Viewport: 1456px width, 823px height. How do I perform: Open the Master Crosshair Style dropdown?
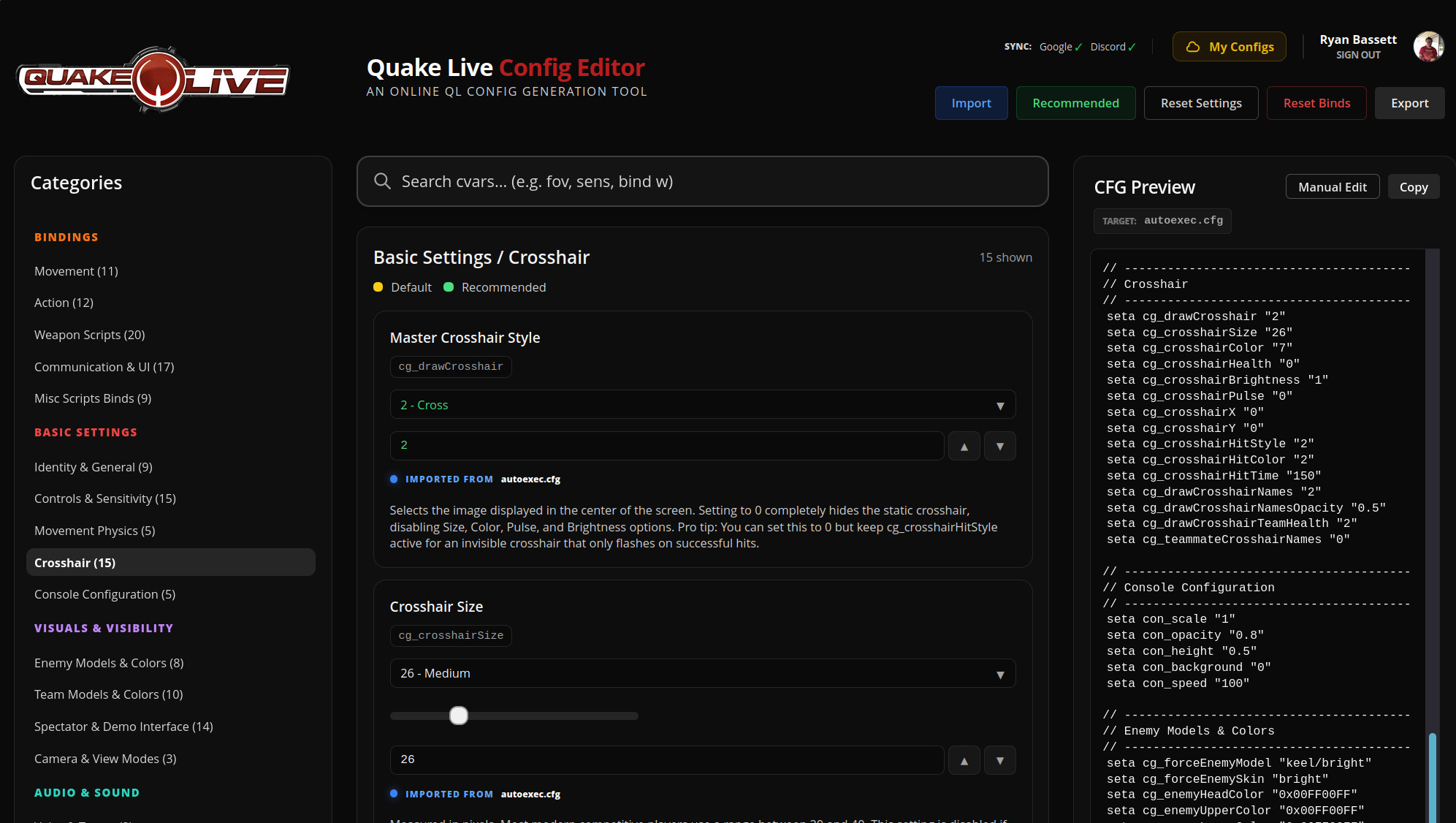coord(702,404)
